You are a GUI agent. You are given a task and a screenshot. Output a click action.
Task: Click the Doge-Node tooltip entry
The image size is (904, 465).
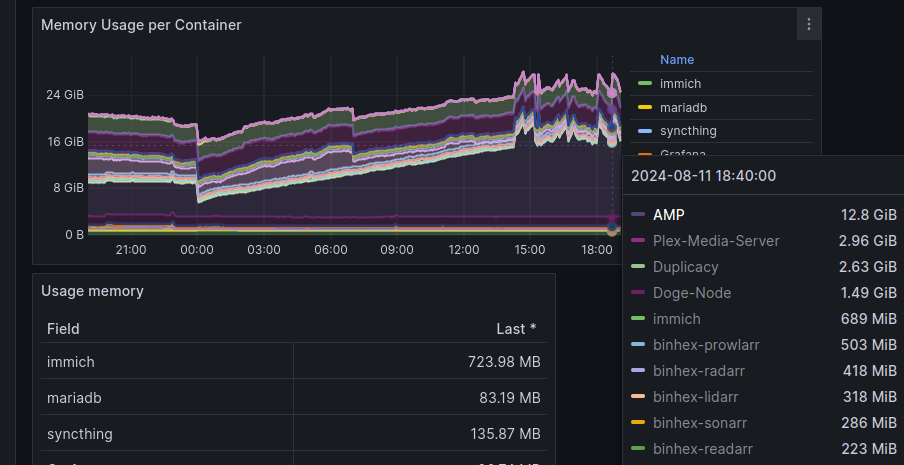(x=692, y=293)
